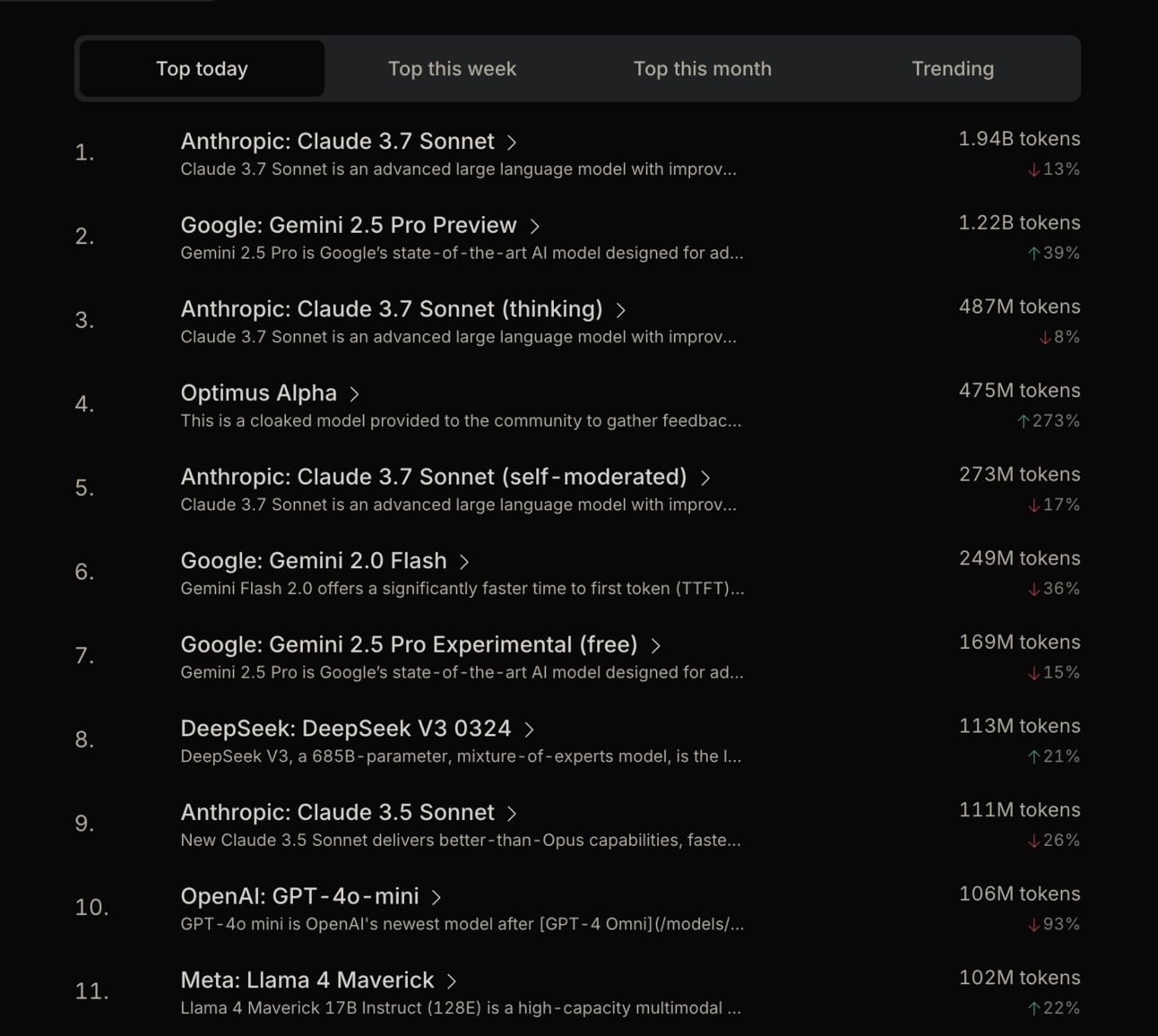Click the 169M tokens value
Image resolution: width=1158 pixels, height=1036 pixels.
pyautogui.click(x=1019, y=642)
